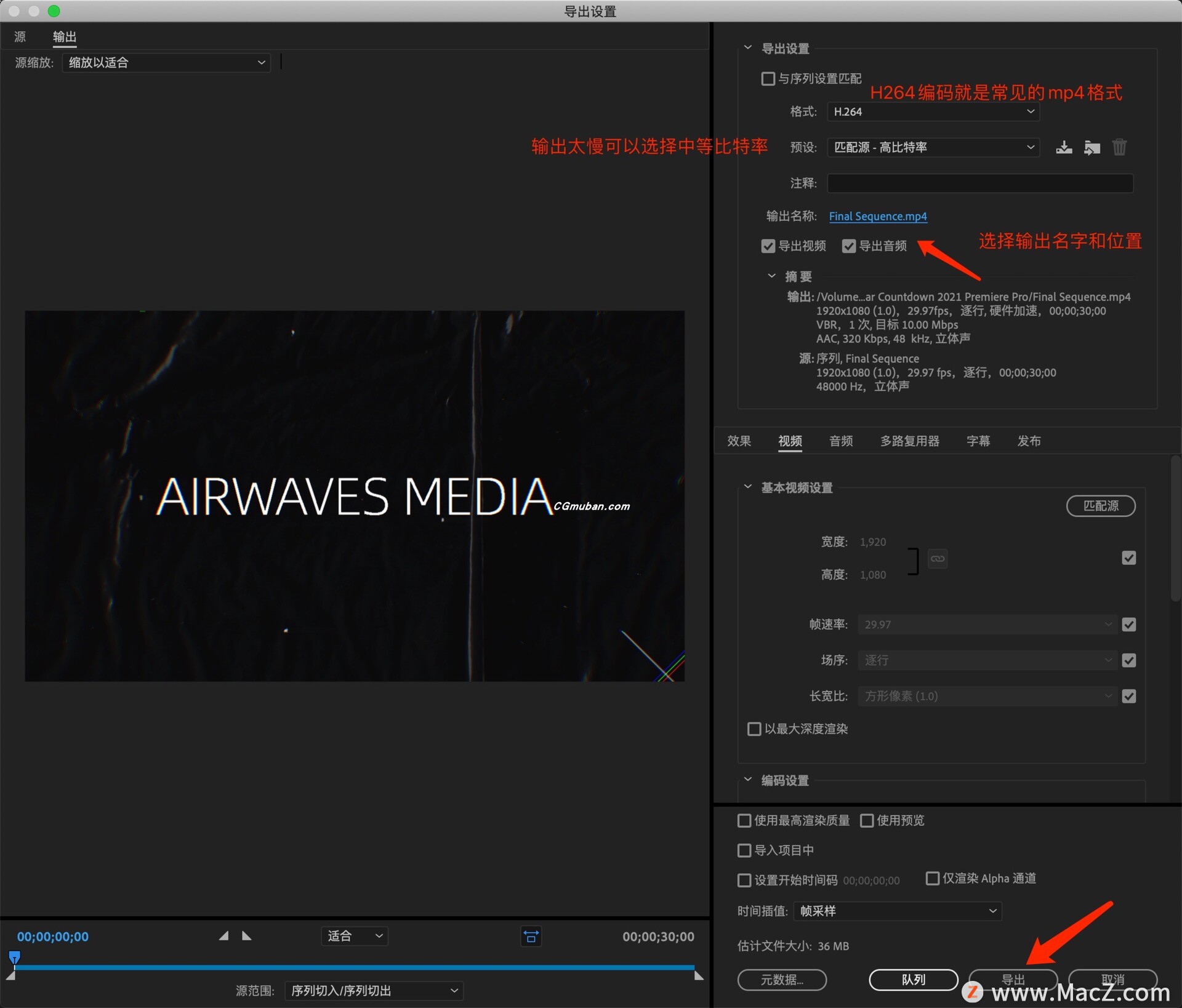
Task: Click the AIRWAVES MEDIA video preview
Action: [355, 496]
